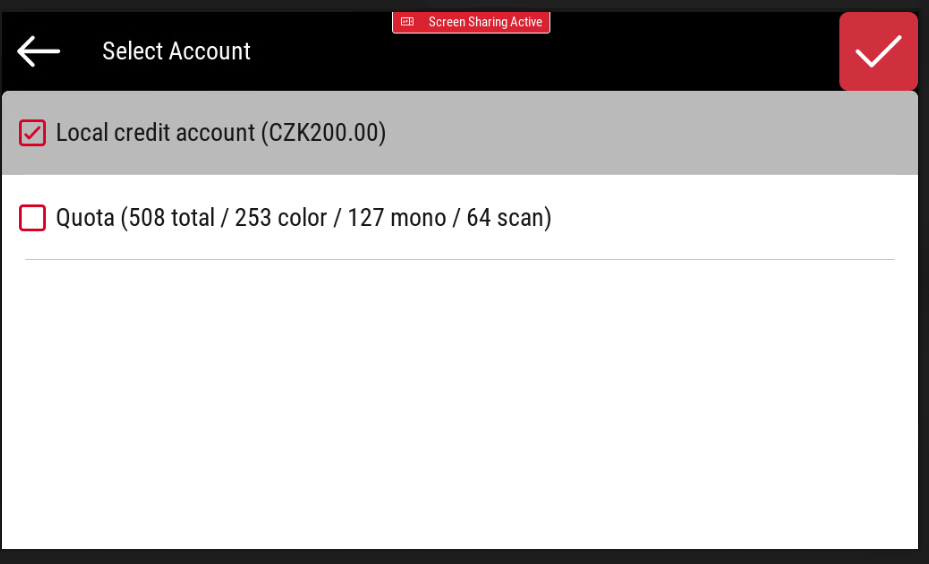Click the CZK200.00 credit balance
This screenshot has height=564, width=929.
[x=325, y=133]
